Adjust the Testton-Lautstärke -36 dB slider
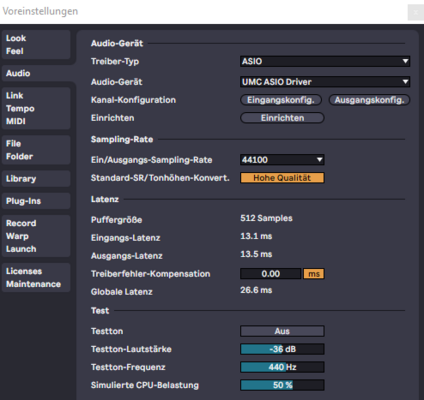 (282, 349)
